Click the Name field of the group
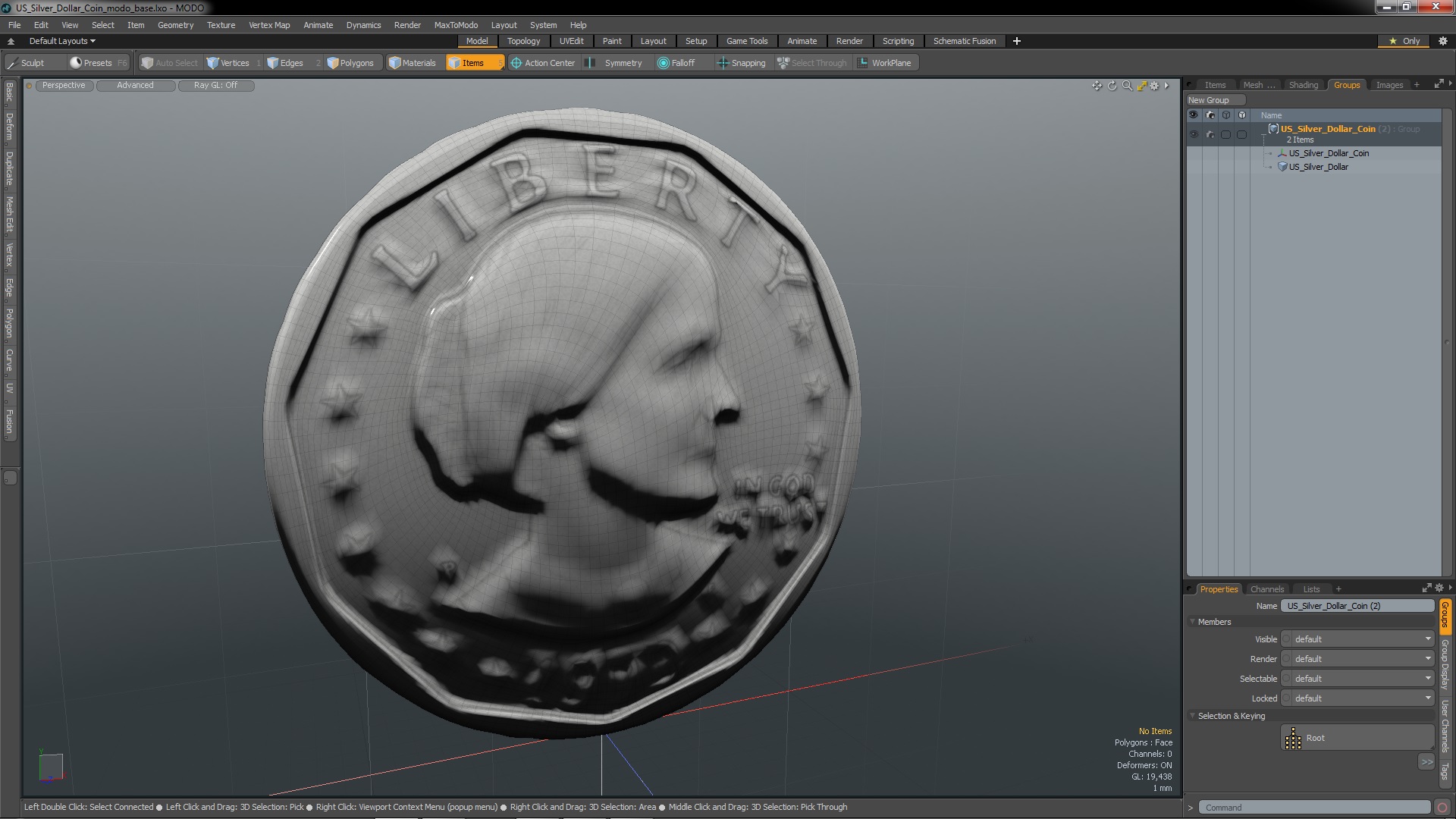This screenshot has width=1456, height=819. [1357, 606]
